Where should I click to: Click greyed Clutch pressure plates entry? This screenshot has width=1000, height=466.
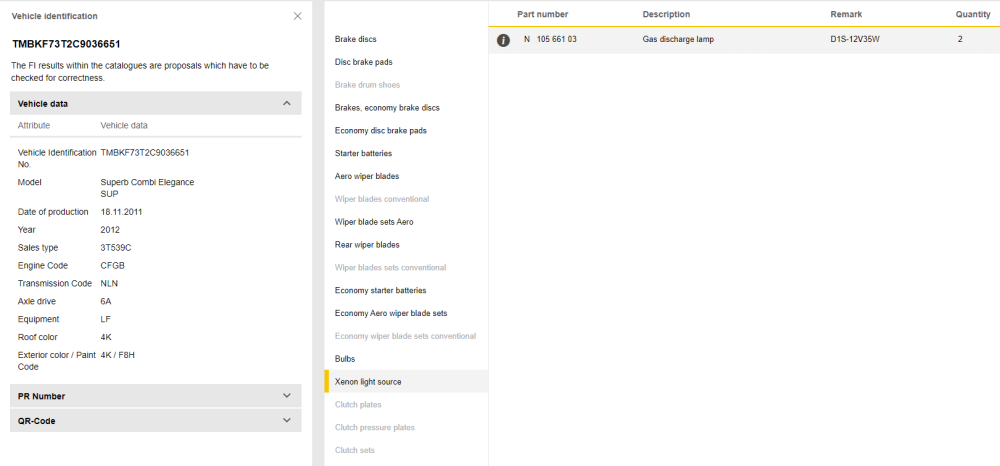(375, 427)
